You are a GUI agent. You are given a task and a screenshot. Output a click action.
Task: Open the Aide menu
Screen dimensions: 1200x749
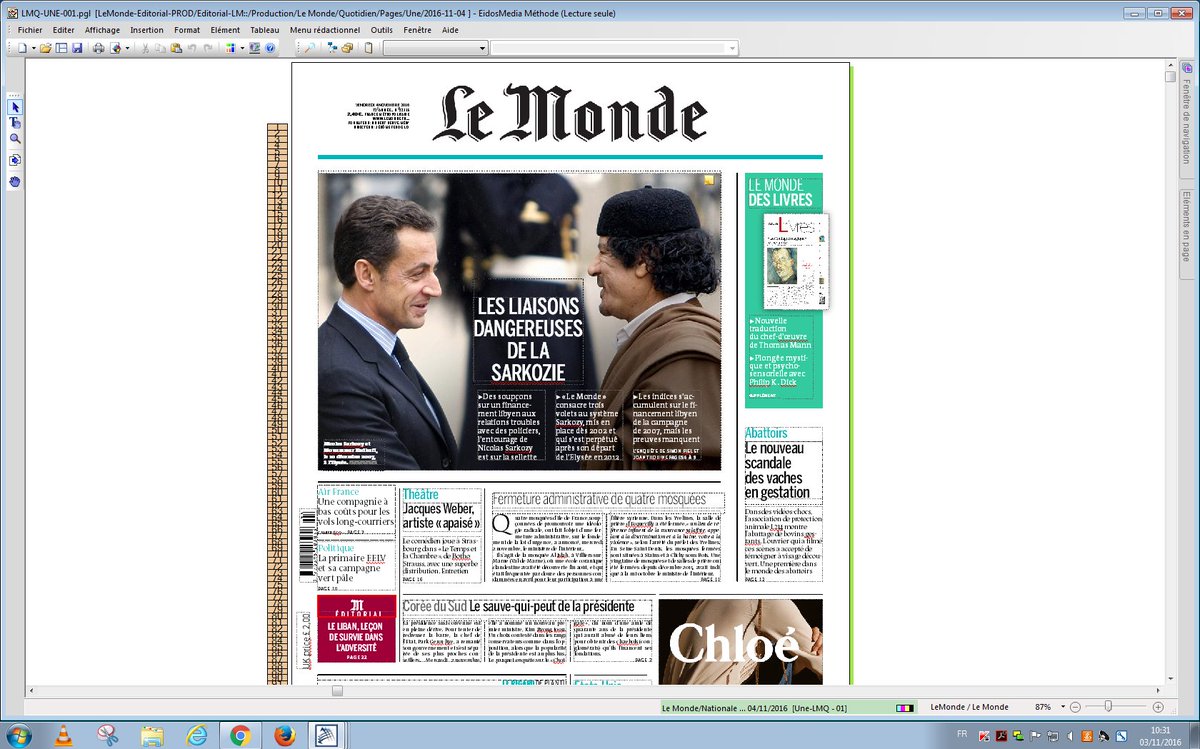[451, 30]
